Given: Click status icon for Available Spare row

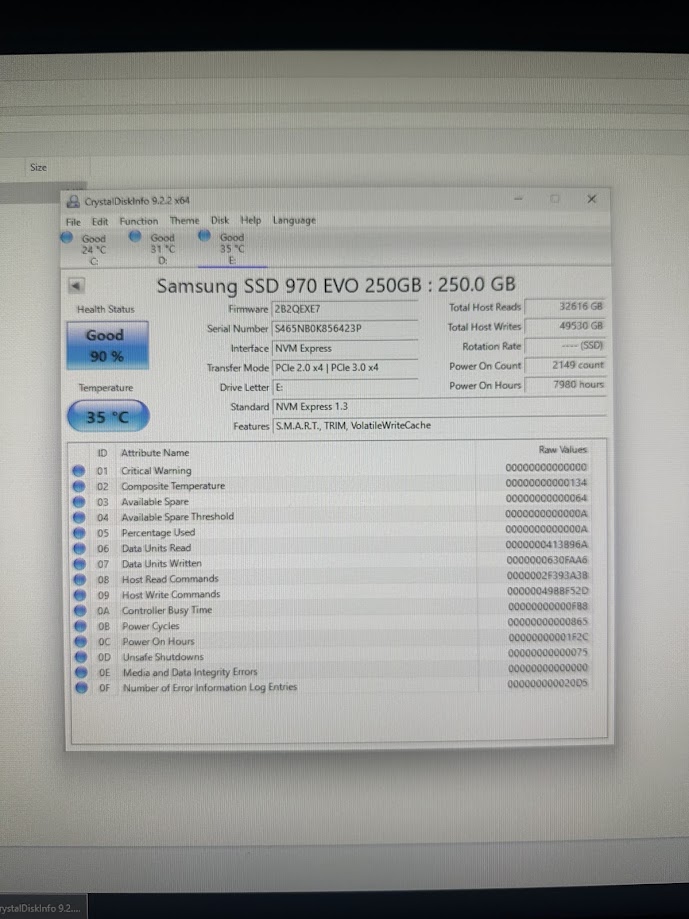Looking at the screenshot, I should coord(79,502).
